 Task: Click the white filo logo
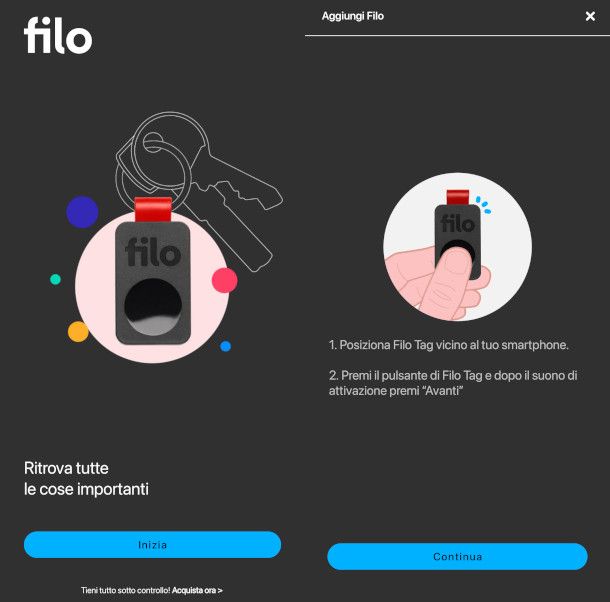pos(58,35)
